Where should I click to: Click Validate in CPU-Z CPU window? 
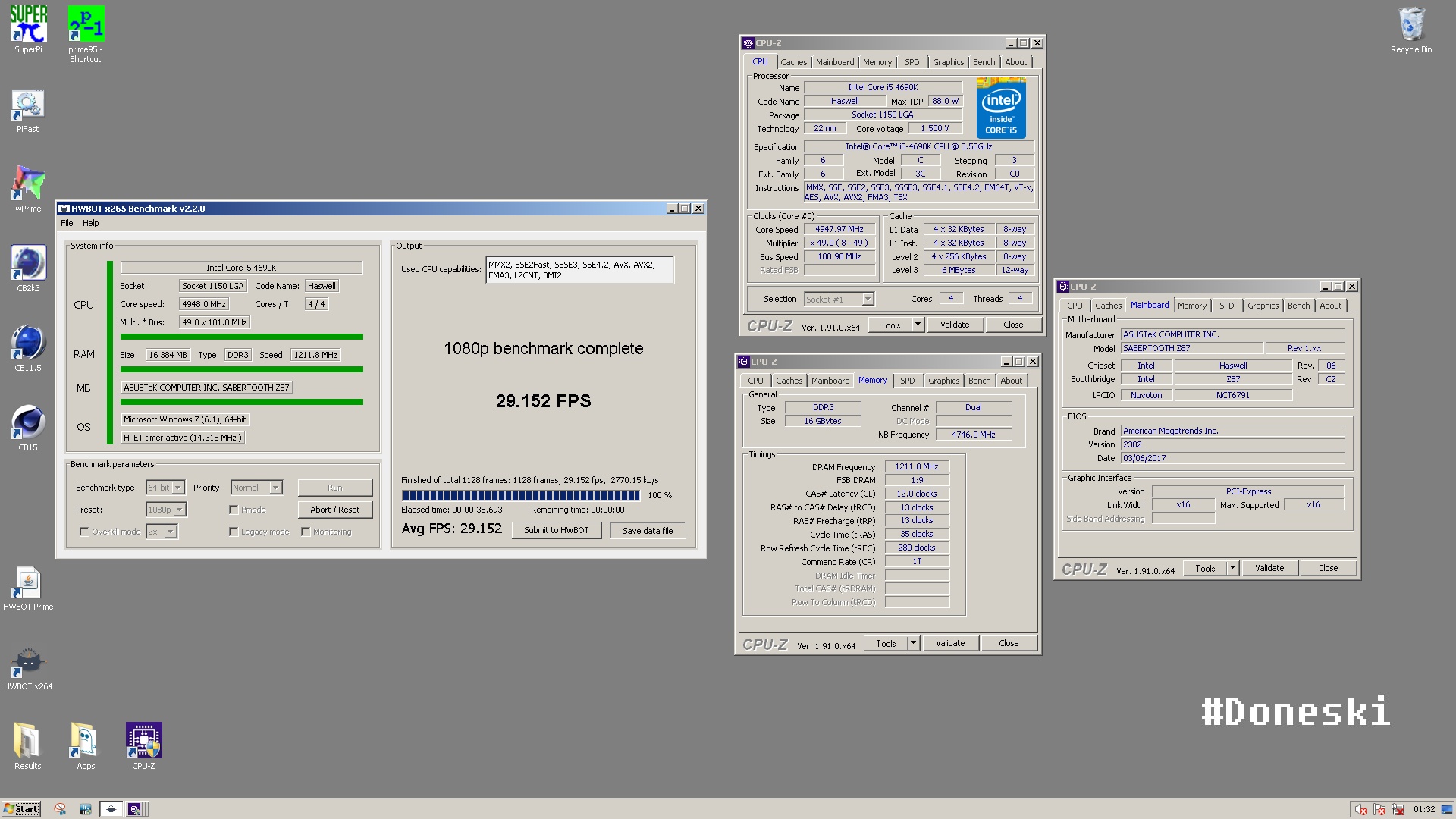[x=954, y=325]
